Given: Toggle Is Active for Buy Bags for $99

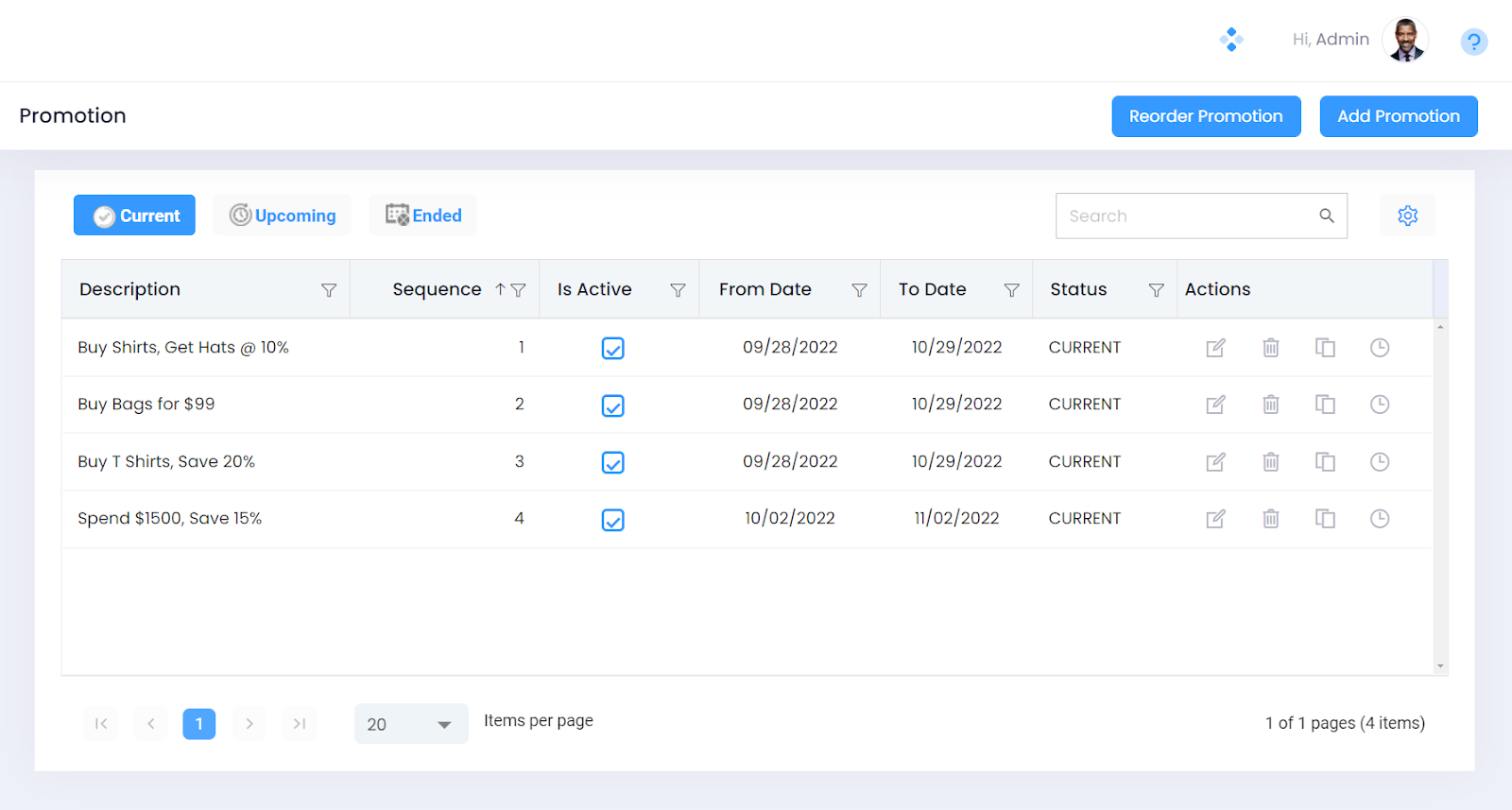Looking at the screenshot, I should 612,405.
